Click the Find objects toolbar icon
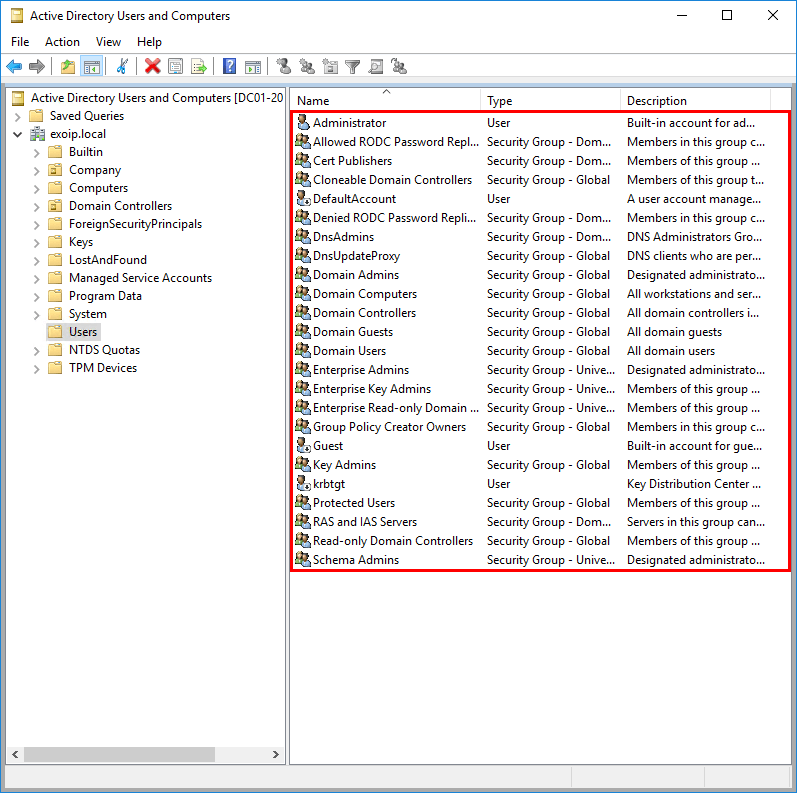Image resolution: width=797 pixels, height=793 pixels. pyautogui.click(x=376, y=67)
